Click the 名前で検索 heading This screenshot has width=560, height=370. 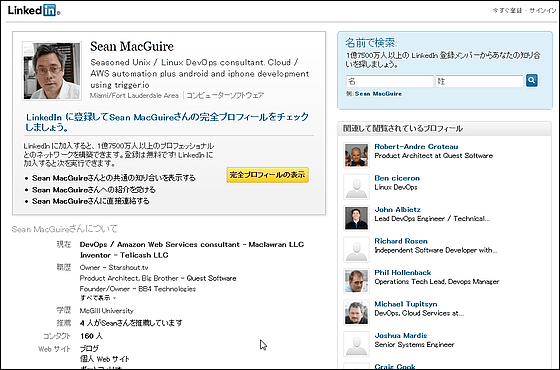[371, 43]
